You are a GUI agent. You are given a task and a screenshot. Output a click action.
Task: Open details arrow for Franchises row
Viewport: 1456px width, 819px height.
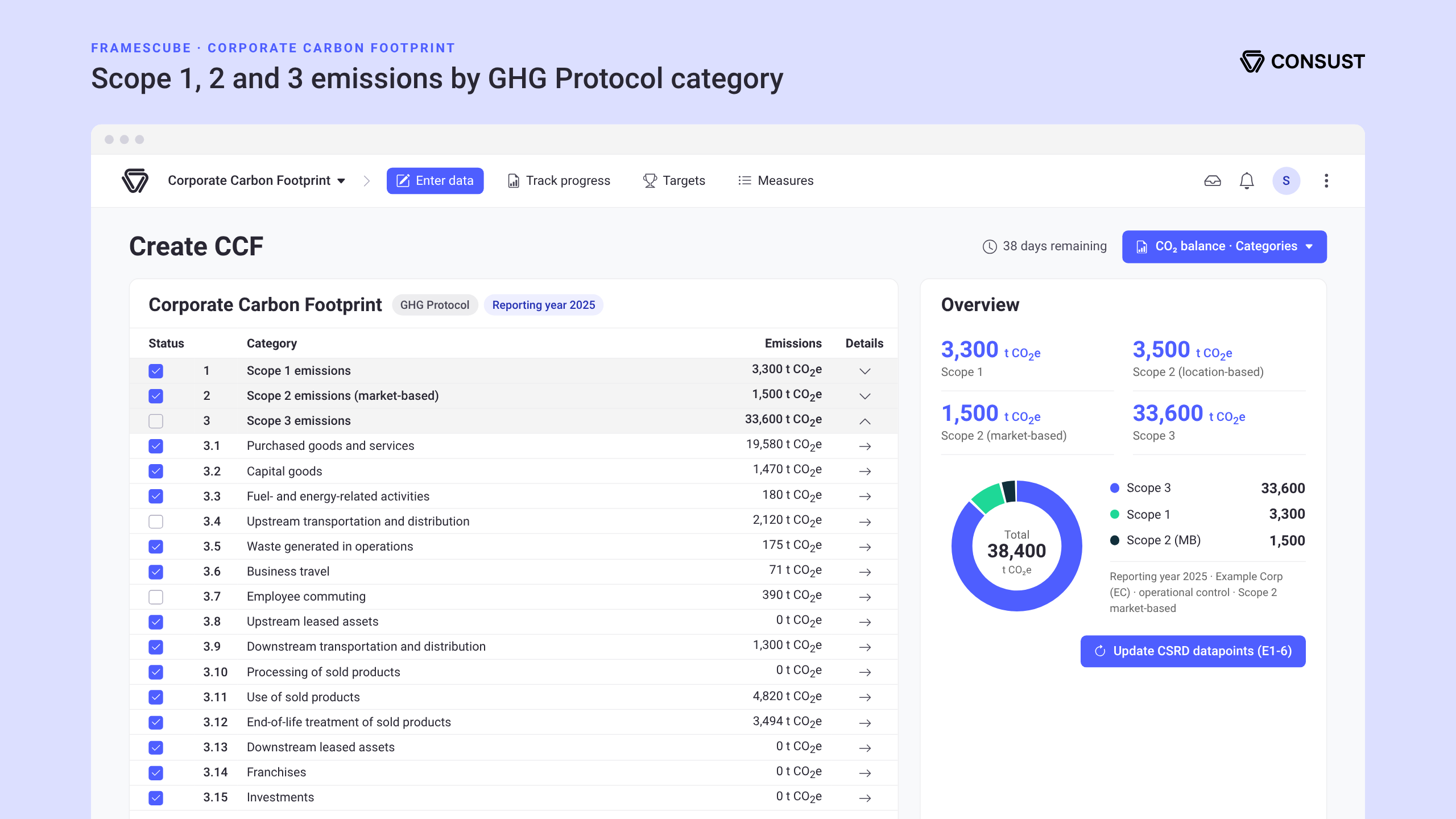click(x=865, y=773)
